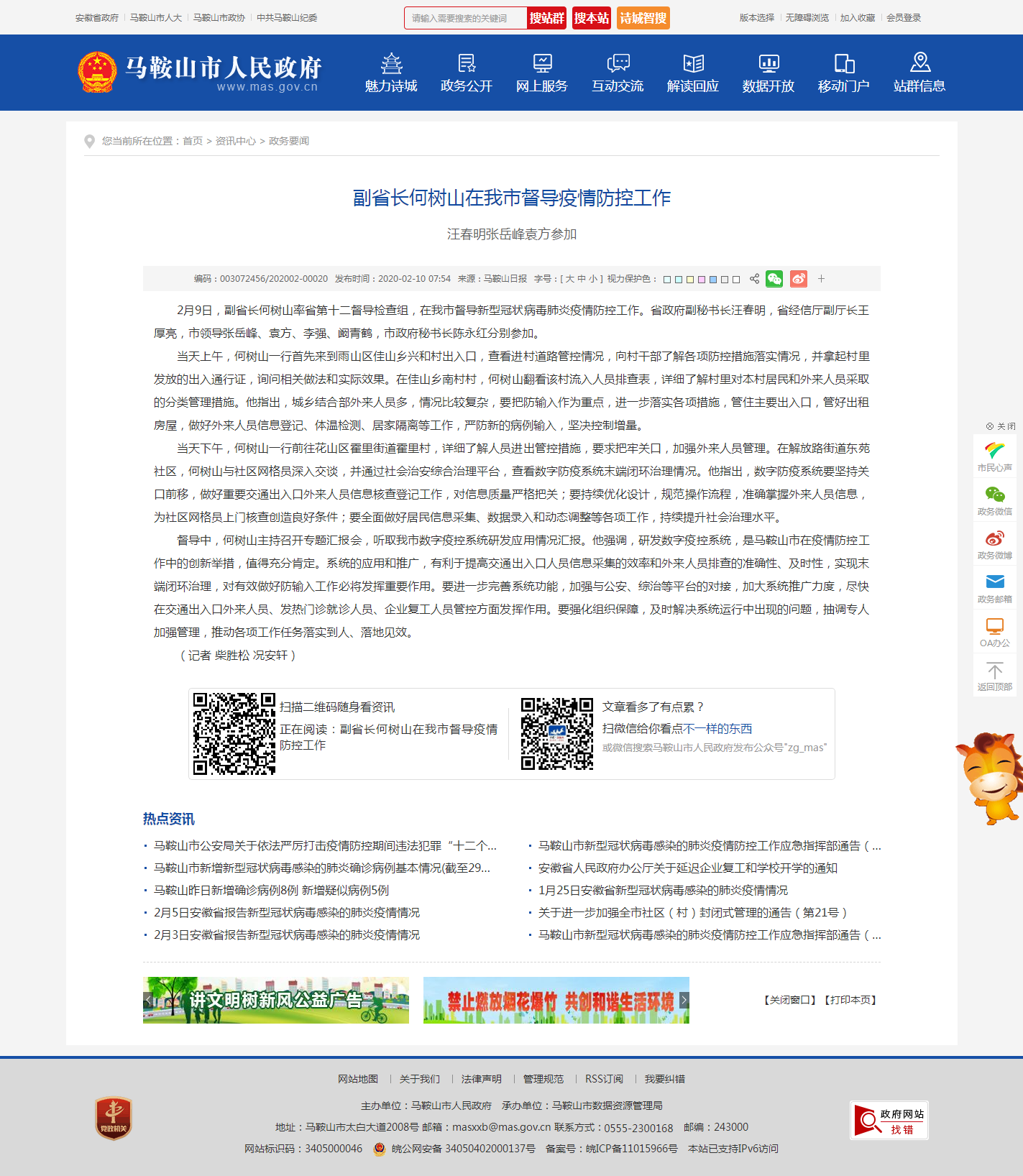The width and height of the screenshot is (1023, 1176).
Task: Set font size to 小
Action: 592,279
